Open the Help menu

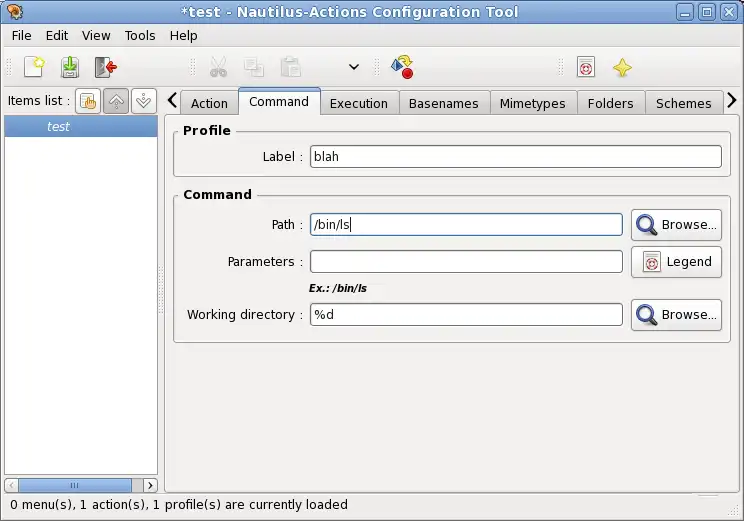(184, 36)
